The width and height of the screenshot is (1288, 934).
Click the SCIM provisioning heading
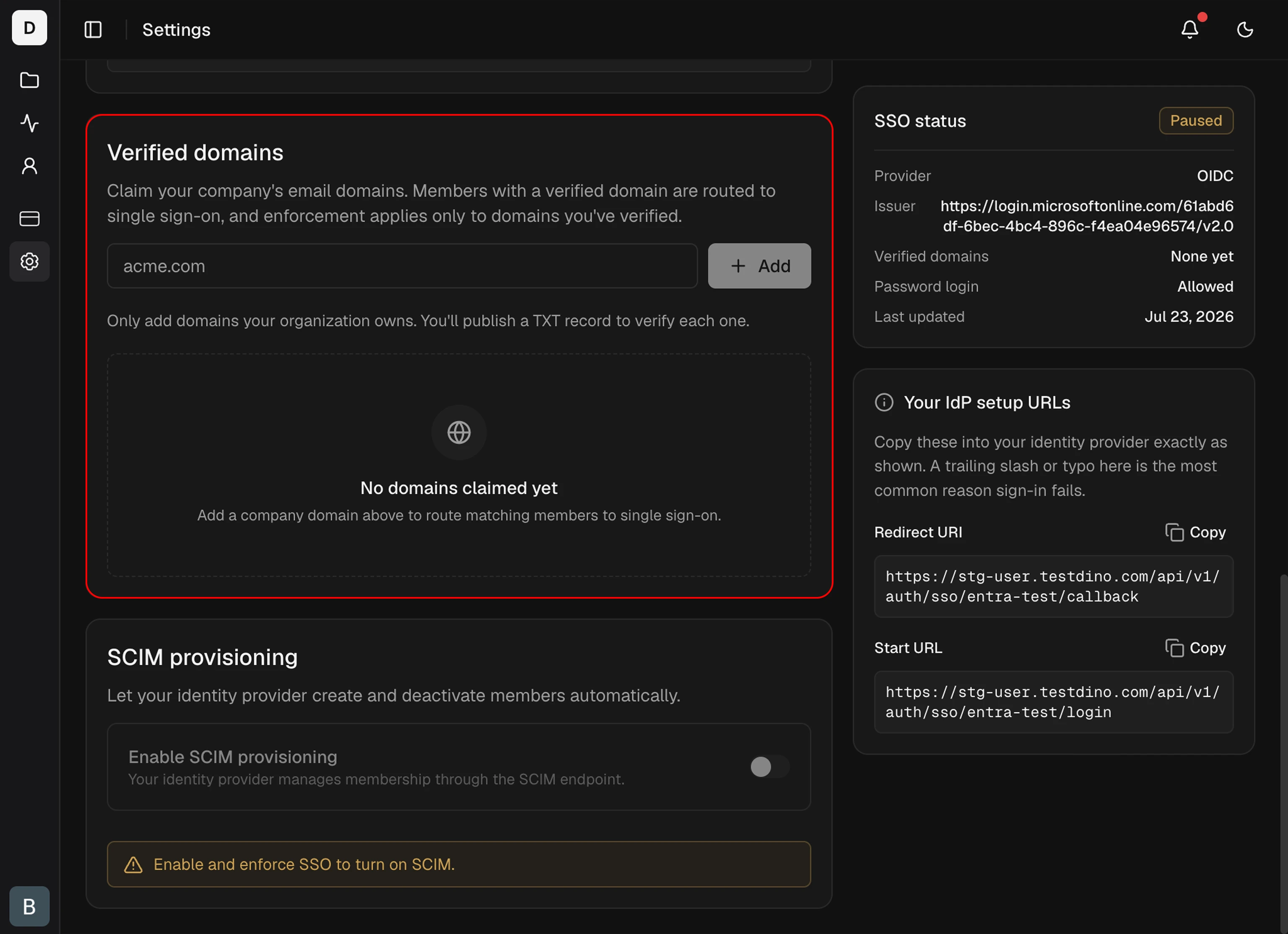[x=202, y=657]
